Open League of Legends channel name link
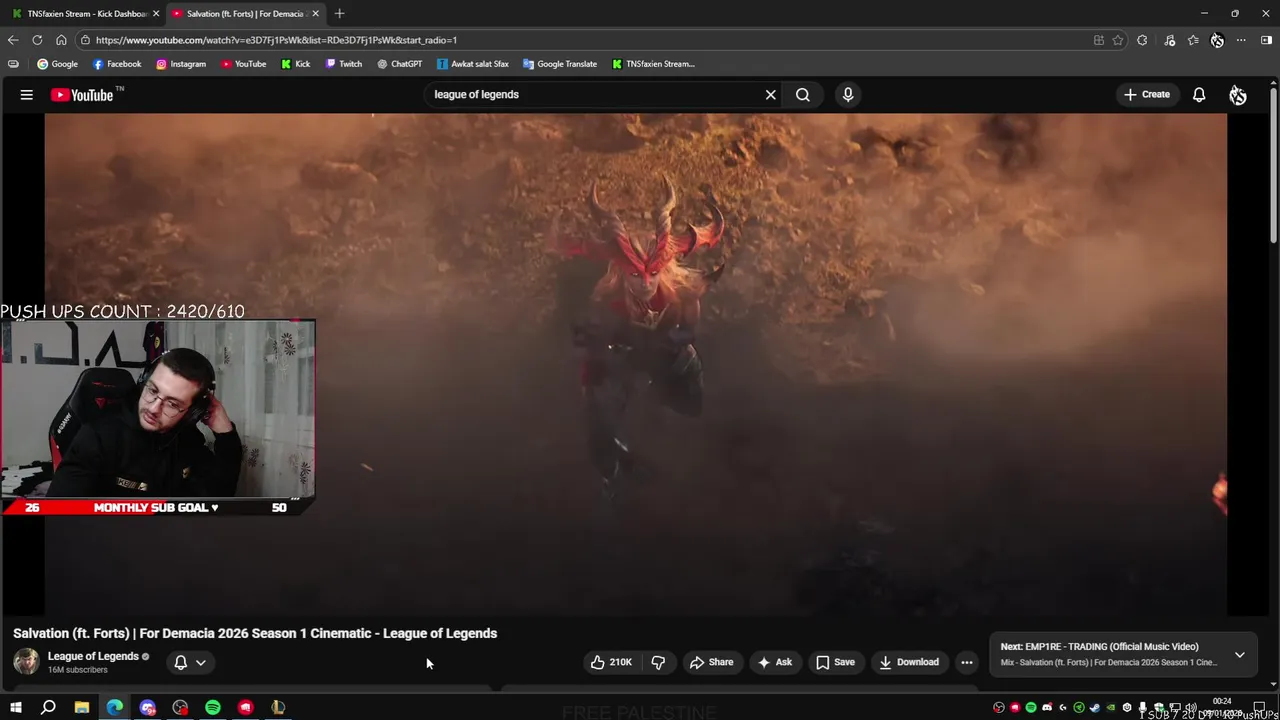1280x720 pixels. click(x=93, y=656)
